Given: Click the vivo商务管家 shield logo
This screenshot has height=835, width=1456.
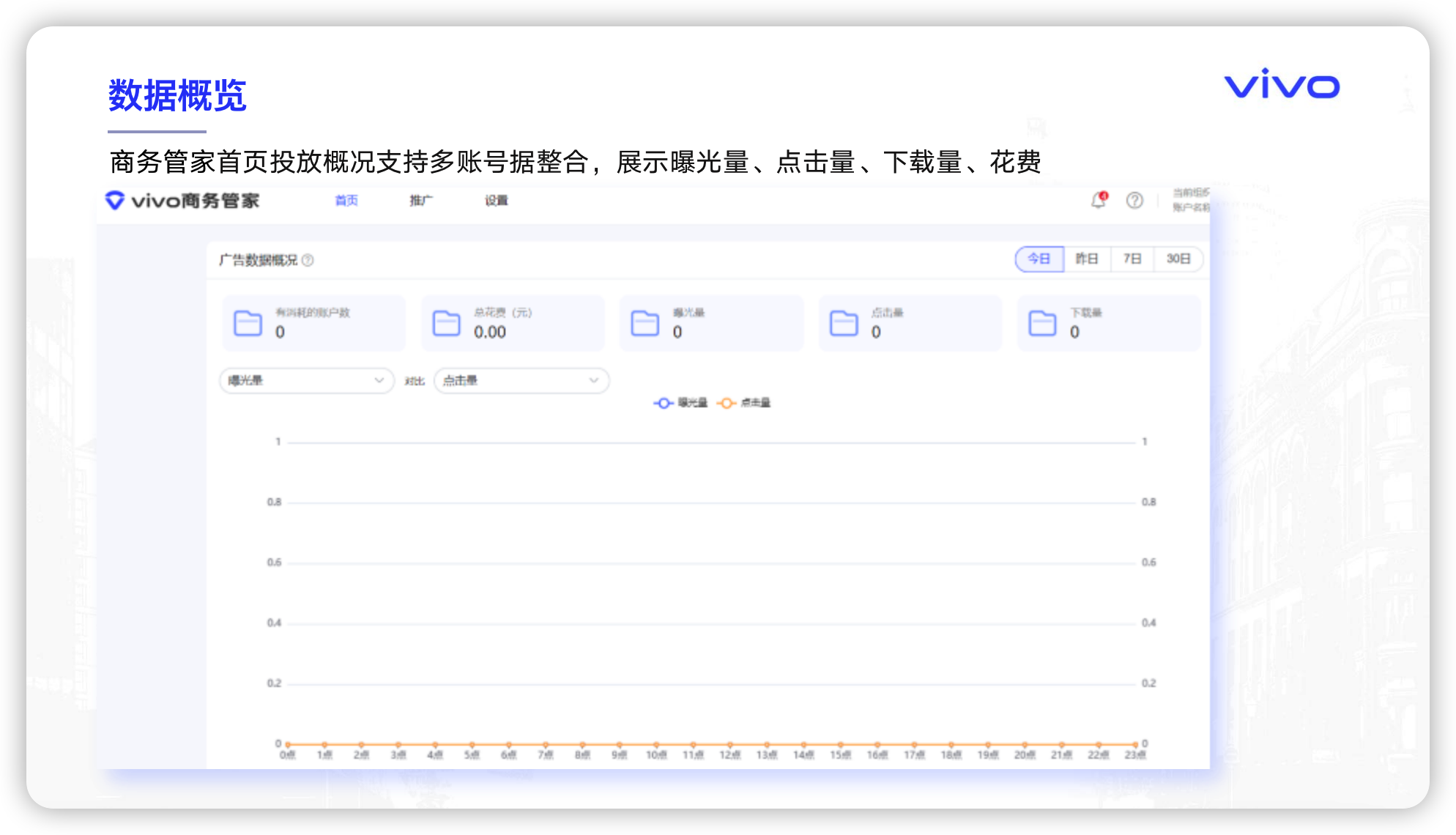Looking at the screenshot, I should pyautogui.click(x=115, y=200).
